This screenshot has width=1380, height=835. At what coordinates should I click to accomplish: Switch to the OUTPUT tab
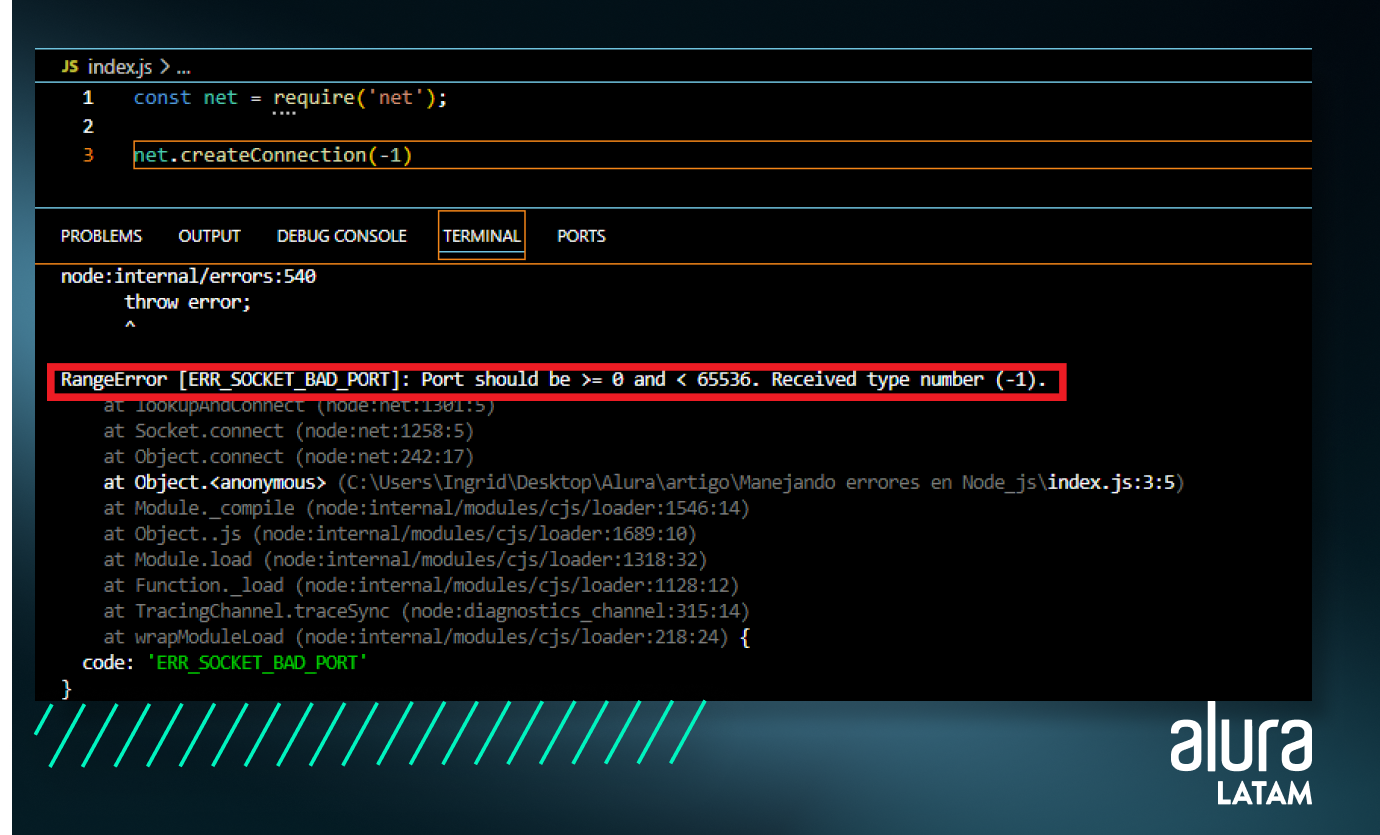pos(209,236)
